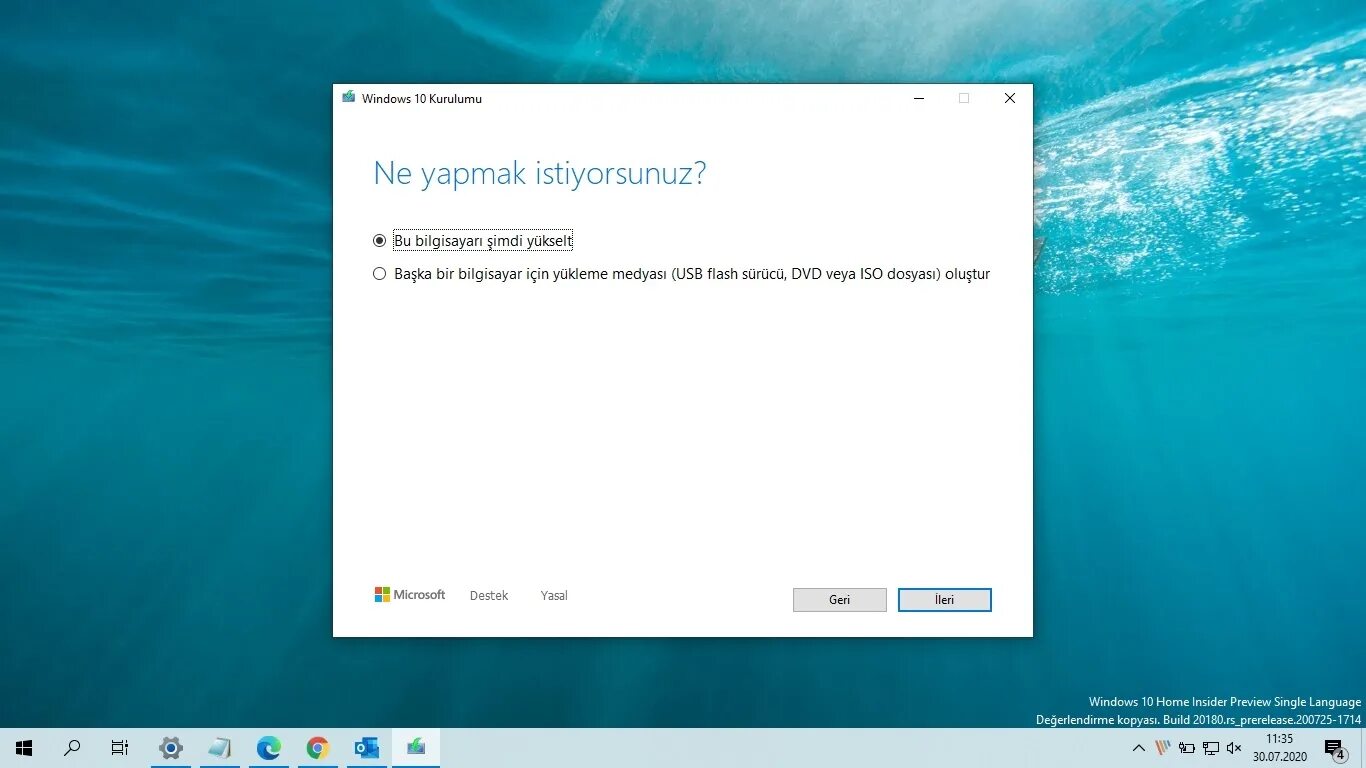Click the Windows 10 Kurulumu title bar icon
Image resolution: width=1366 pixels, height=768 pixels.
348,98
